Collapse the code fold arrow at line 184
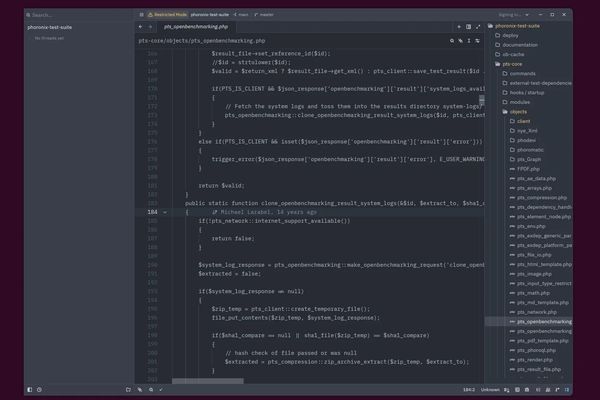 (x=165, y=212)
